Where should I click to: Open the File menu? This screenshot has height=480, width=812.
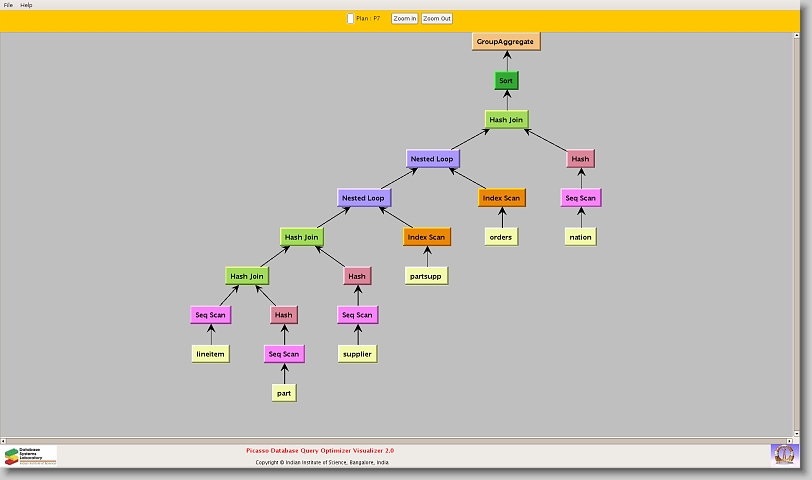pyautogui.click(x=8, y=5)
